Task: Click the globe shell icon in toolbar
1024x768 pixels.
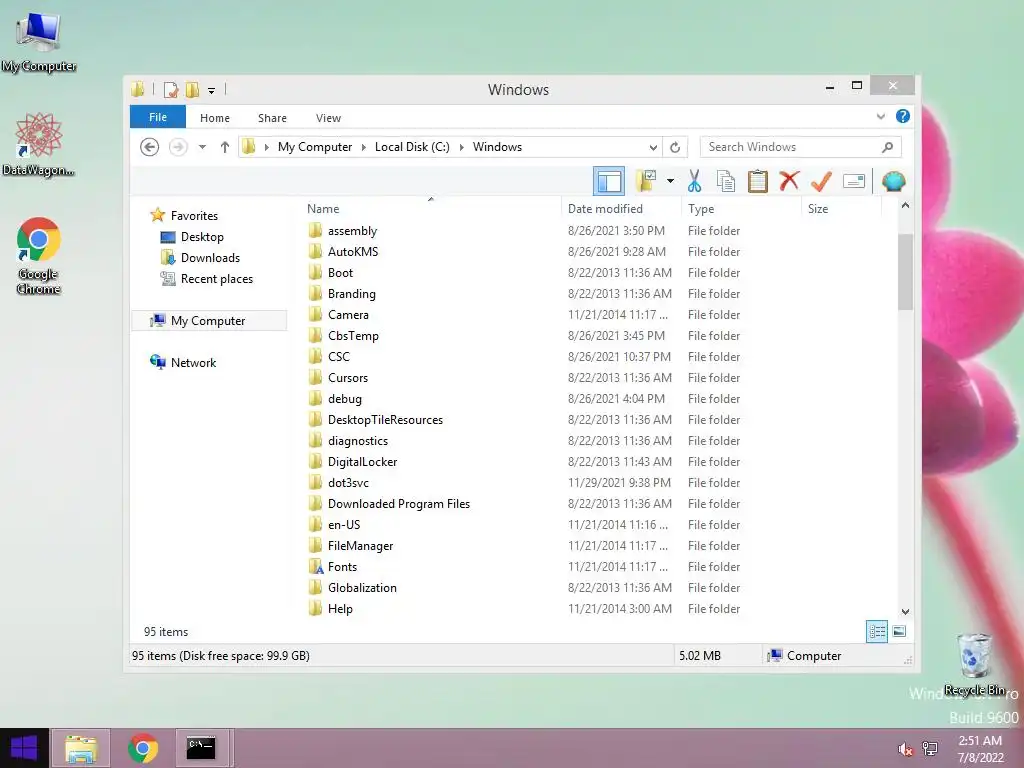Action: coord(893,181)
